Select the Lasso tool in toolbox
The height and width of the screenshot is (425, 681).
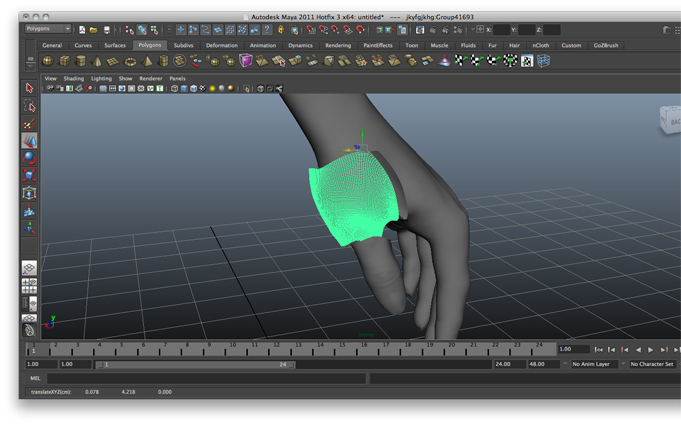pos(29,106)
